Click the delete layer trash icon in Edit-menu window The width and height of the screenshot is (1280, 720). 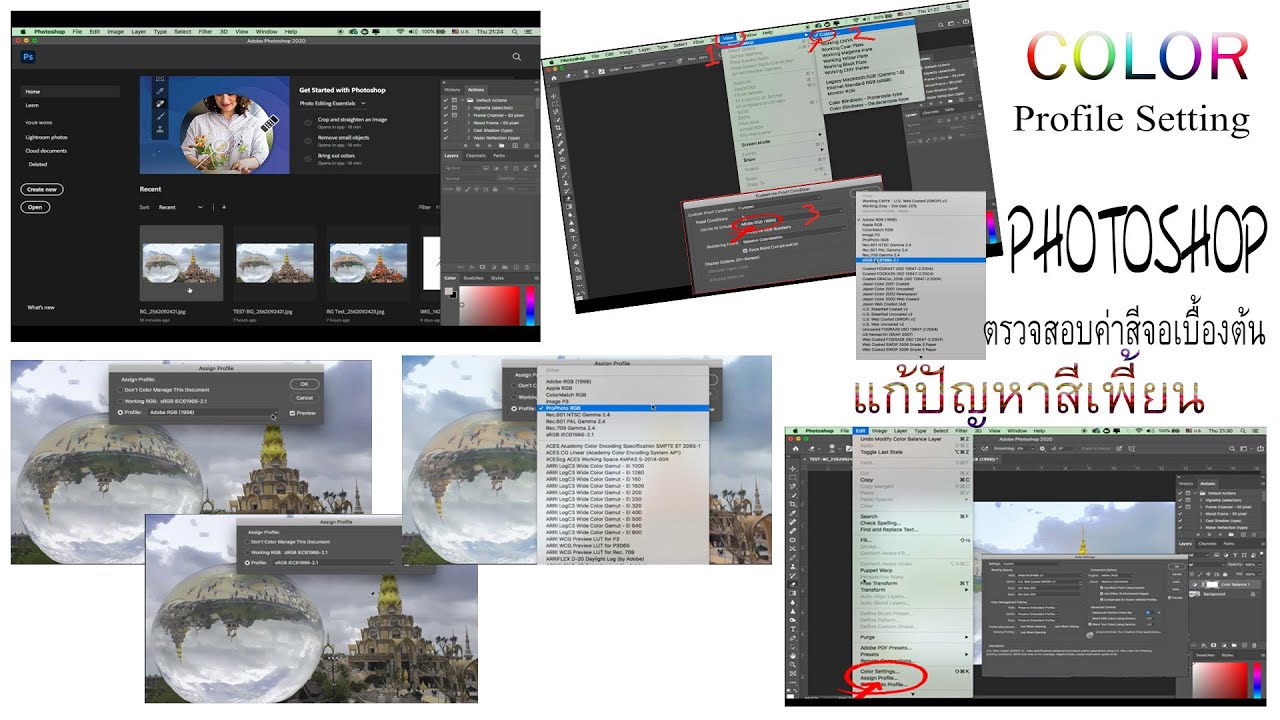1254,645
